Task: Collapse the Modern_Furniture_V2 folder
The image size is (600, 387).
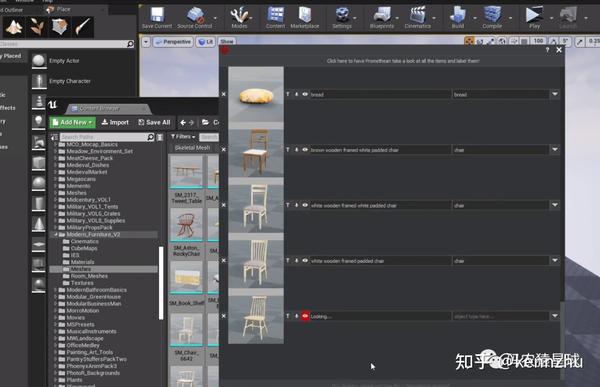Action: (56, 234)
